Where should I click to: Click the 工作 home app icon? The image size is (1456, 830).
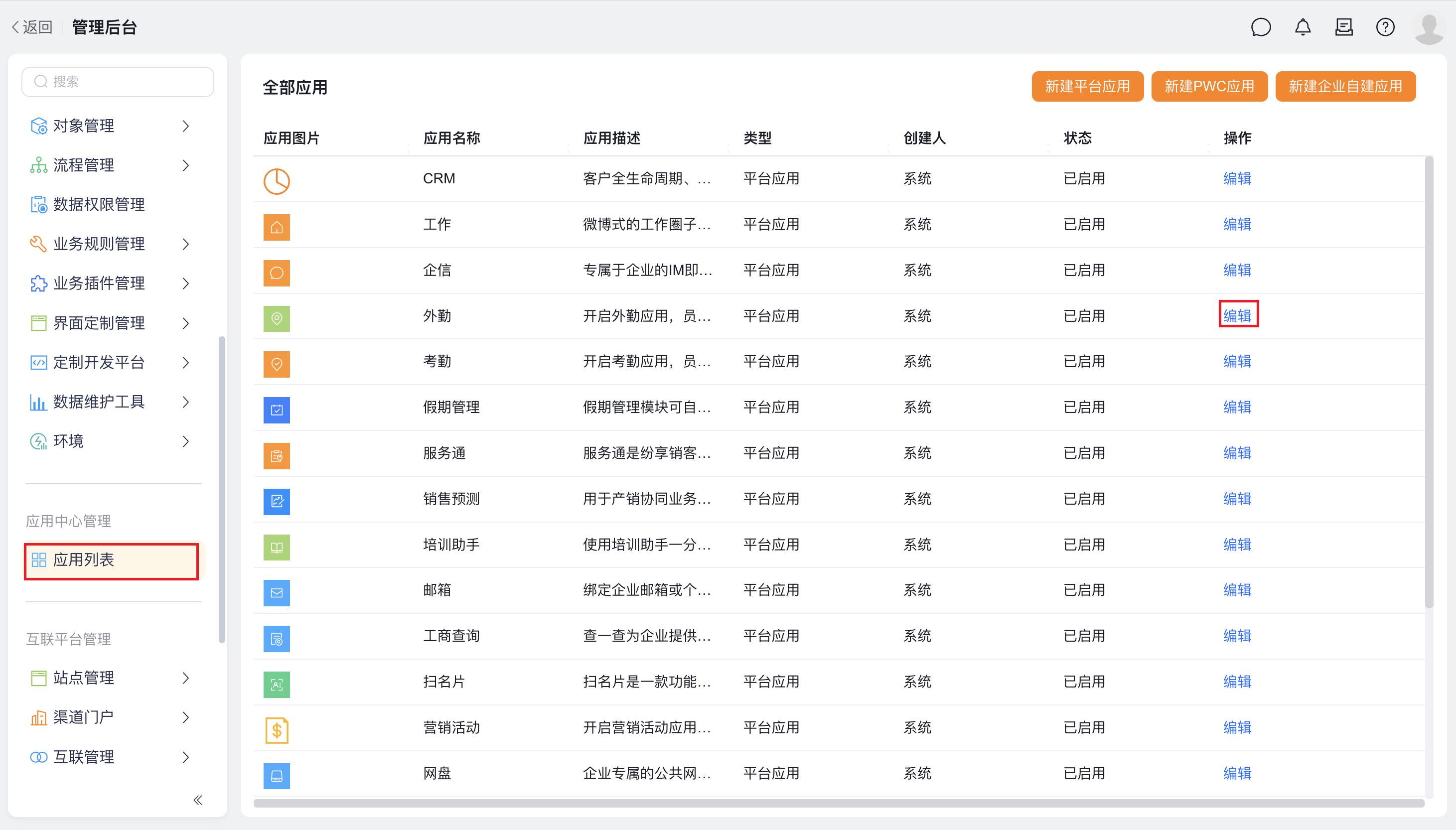(277, 227)
